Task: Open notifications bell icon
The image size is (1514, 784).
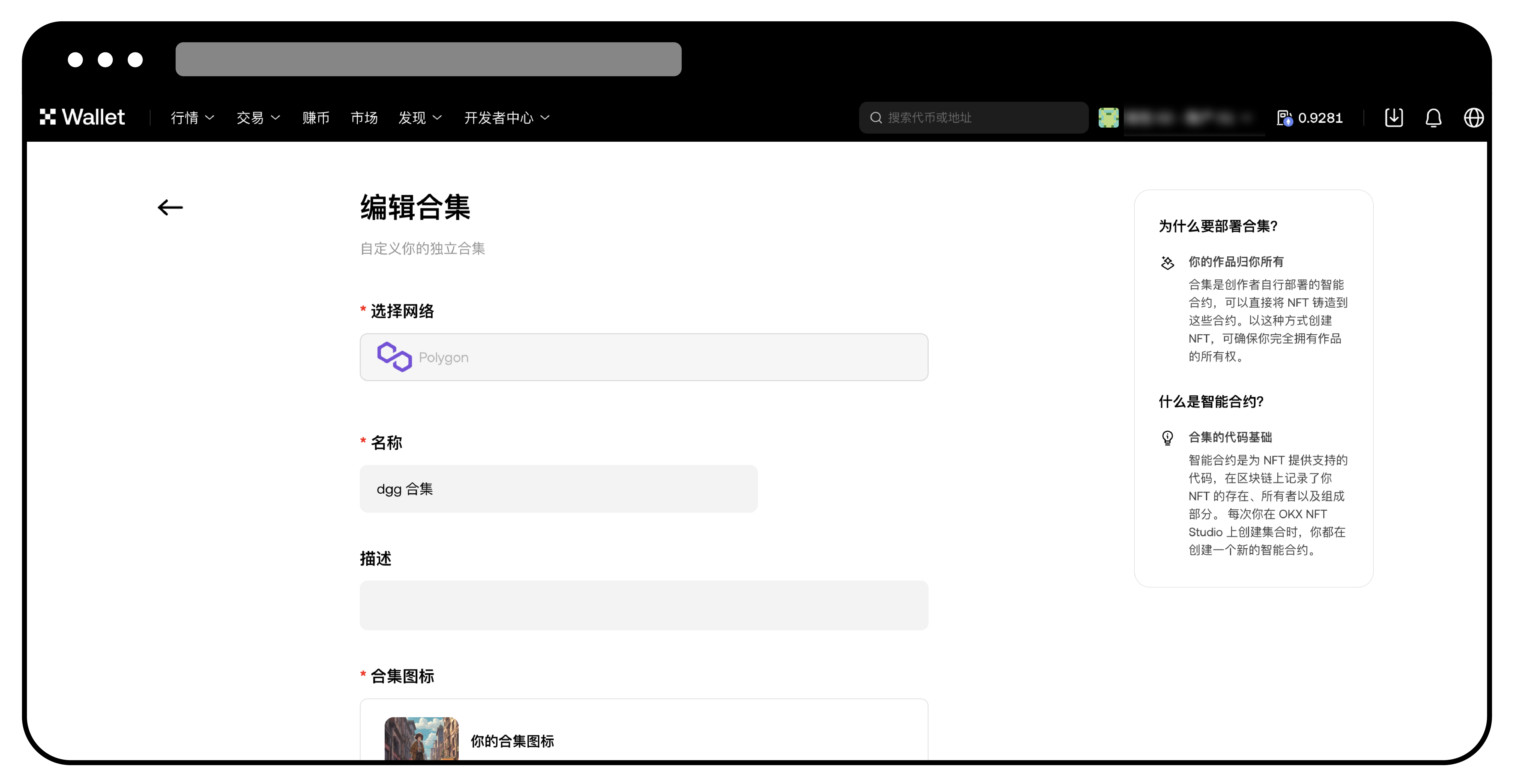Action: click(x=1434, y=118)
